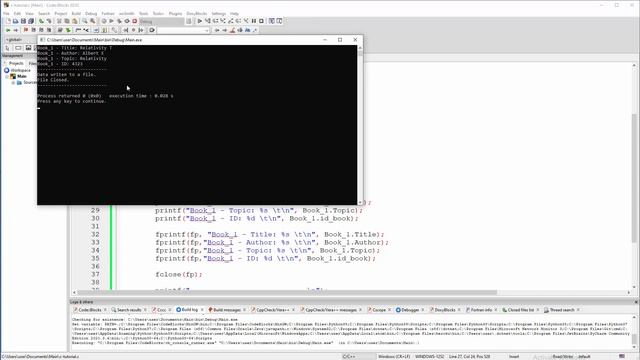Viewport: 640px width, 360px height.
Task: Click the Cut toolbar icon
Action: pos(59,21)
